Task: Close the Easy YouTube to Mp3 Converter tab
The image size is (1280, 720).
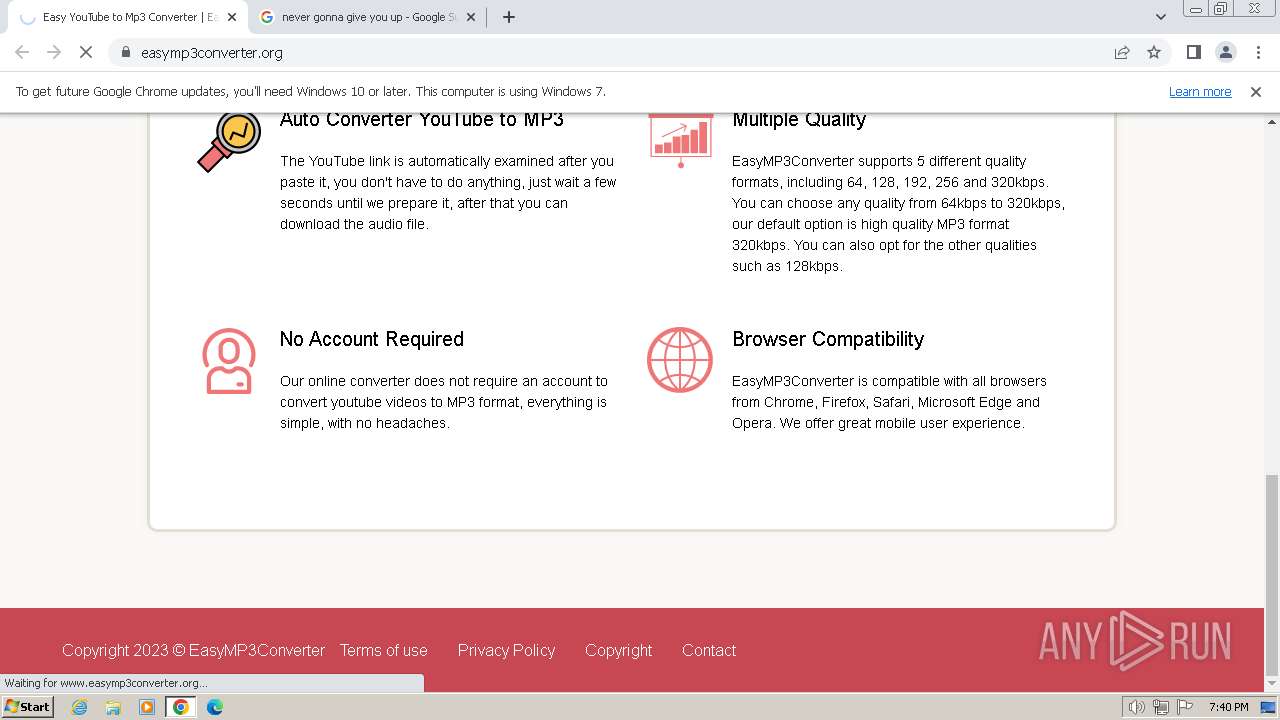Action: [x=232, y=17]
